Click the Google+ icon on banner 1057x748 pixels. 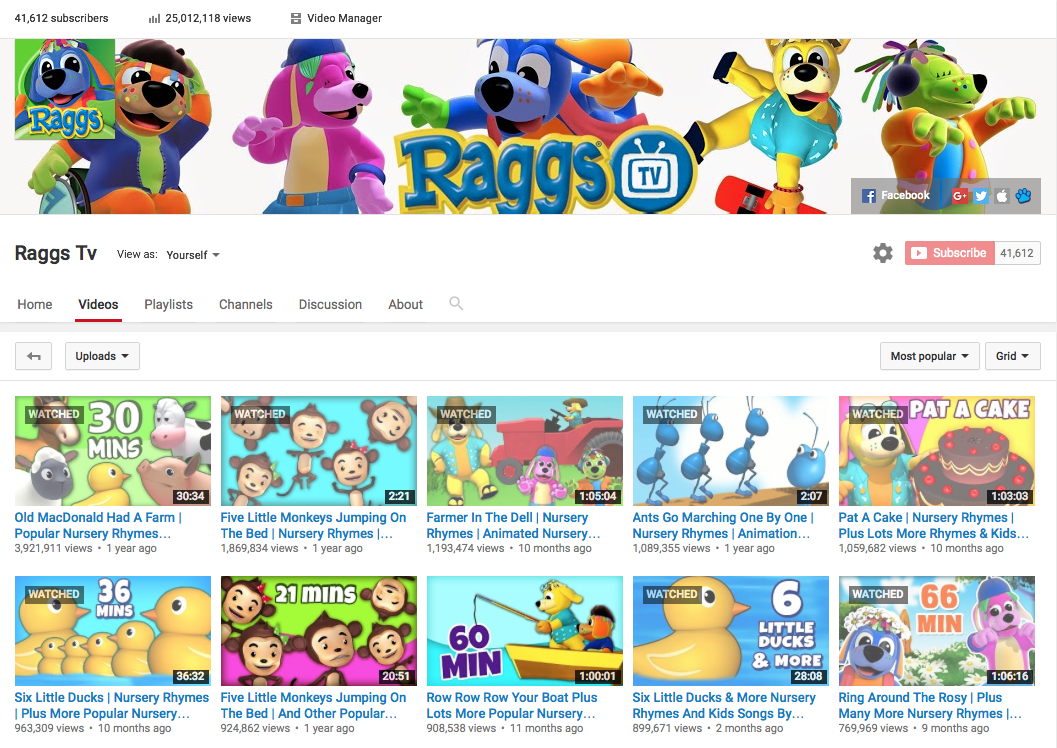[x=960, y=196]
